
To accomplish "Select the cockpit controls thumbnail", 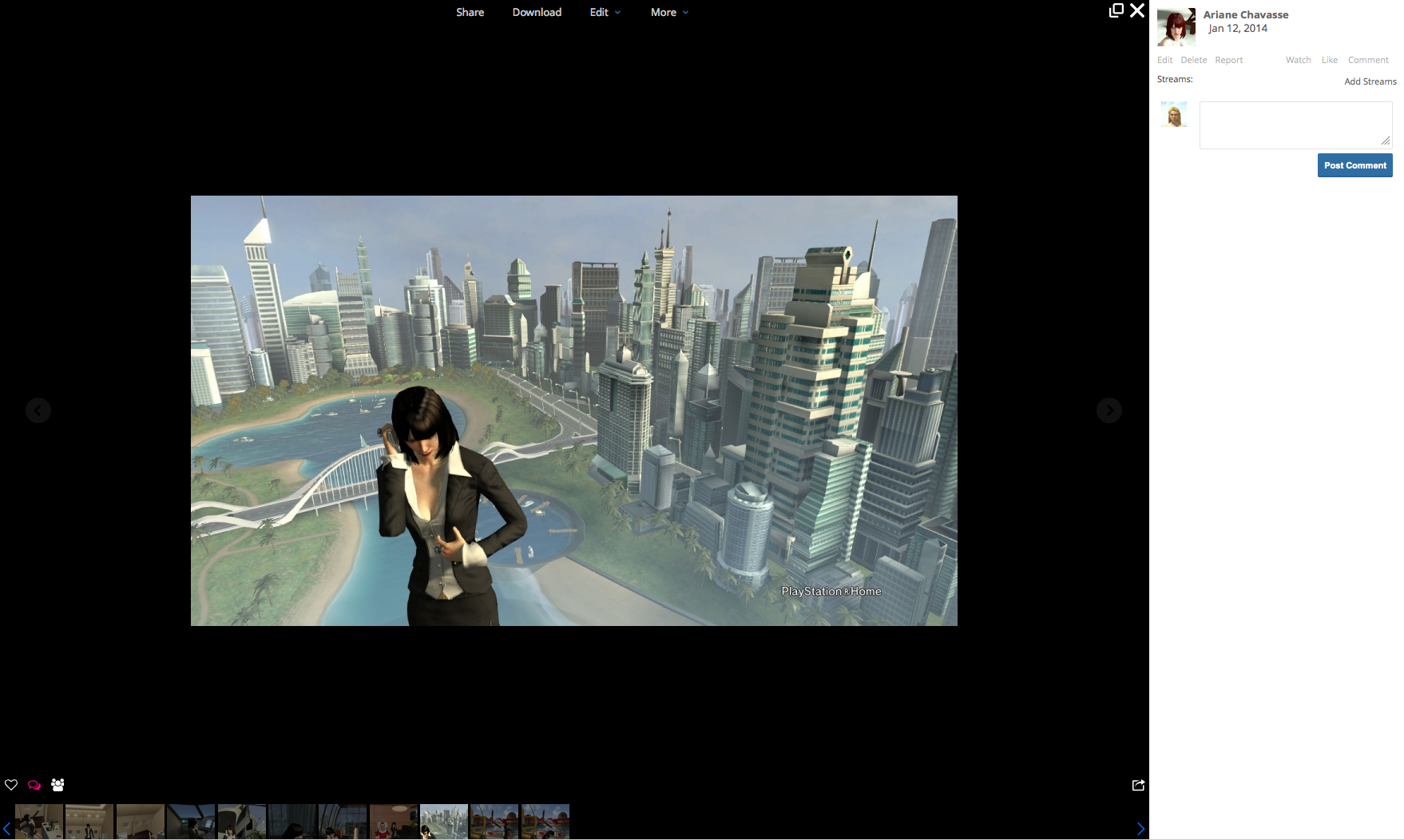I will pos(191,821).
